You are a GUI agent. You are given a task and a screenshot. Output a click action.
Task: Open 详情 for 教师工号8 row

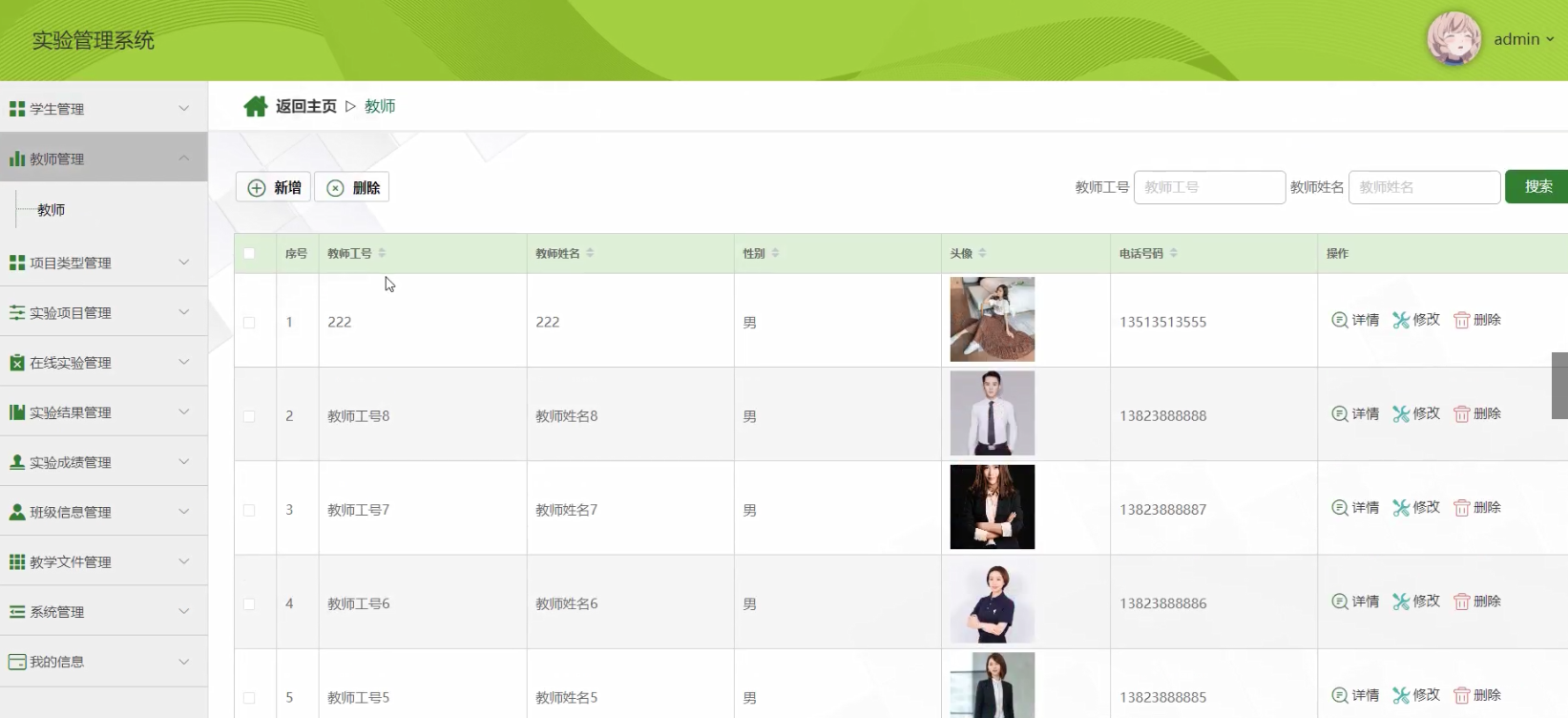point(1355,413)
